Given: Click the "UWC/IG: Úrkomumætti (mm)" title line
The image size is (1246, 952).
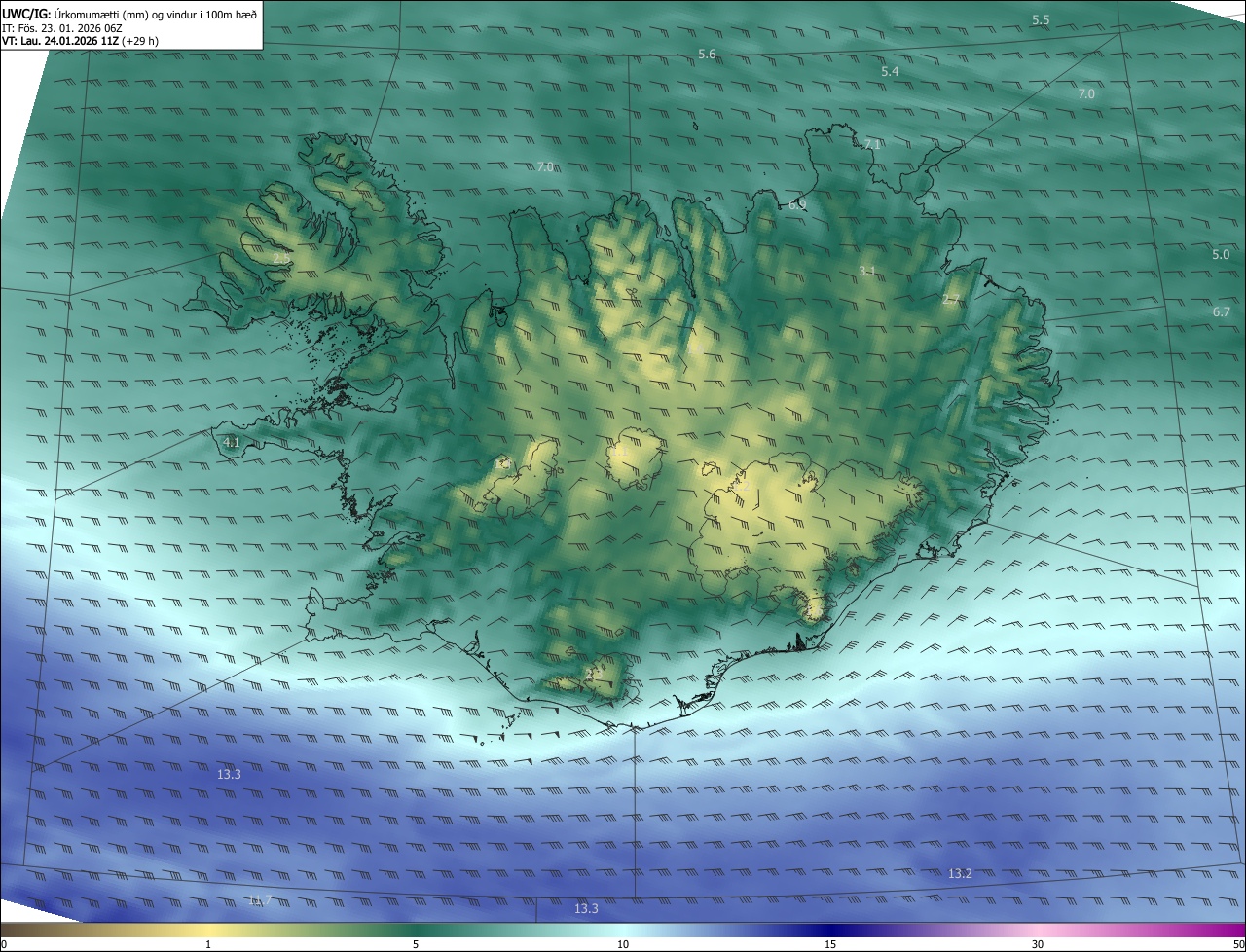Looking at the screenshot, I should pos(129,14).
